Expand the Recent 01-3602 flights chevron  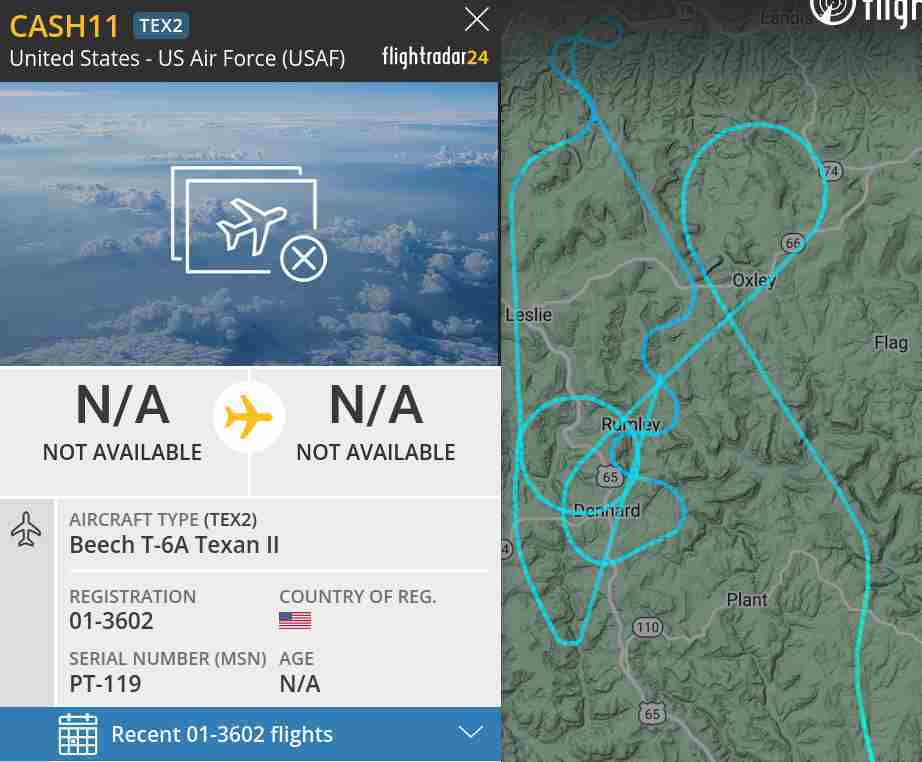[470, 733]
